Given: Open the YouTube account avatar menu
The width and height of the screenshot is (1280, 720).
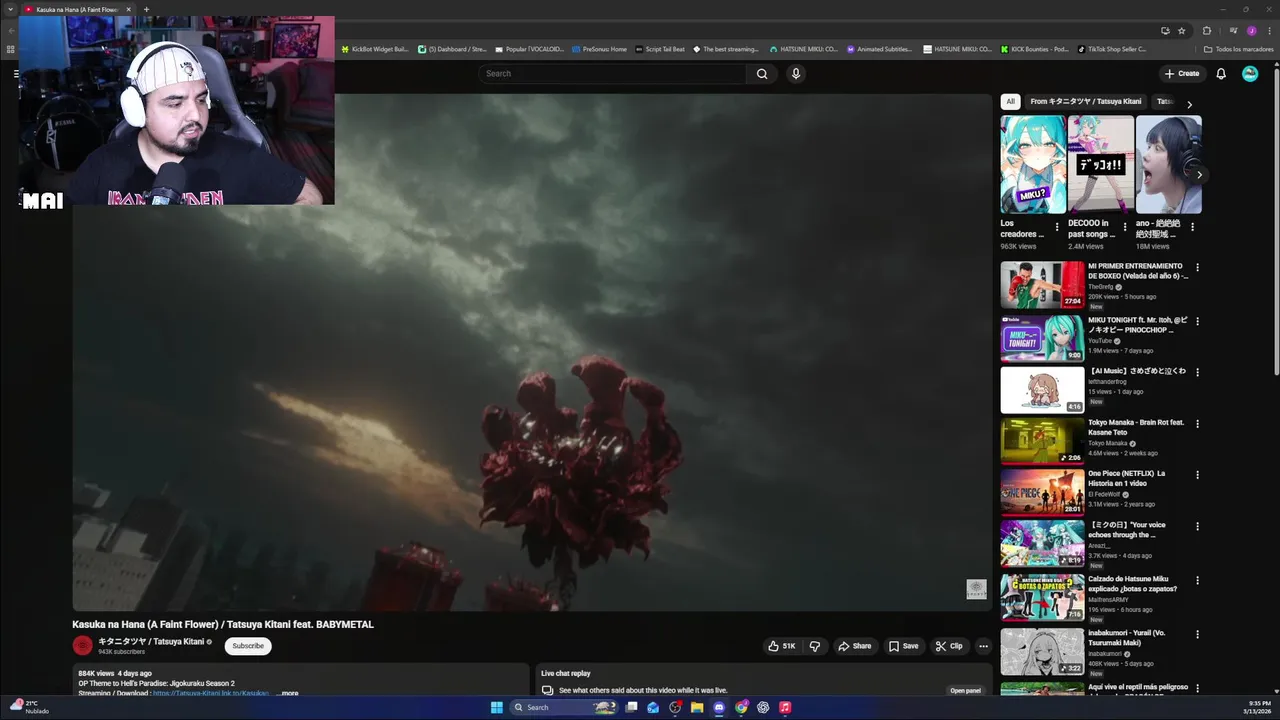Looking at the screenshot, I should tap(1250, 73).
